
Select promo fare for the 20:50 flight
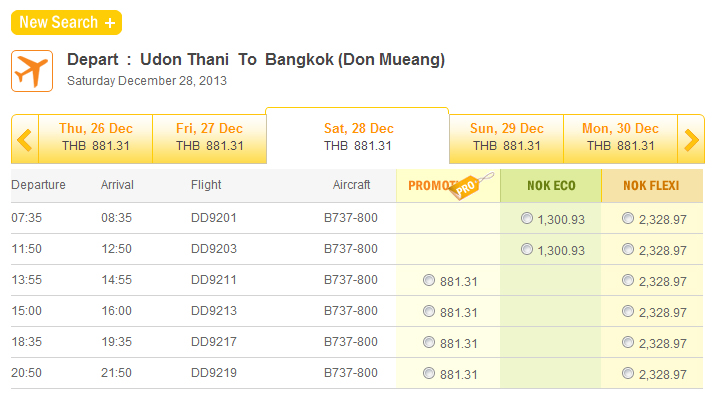(x=429, y=374)
